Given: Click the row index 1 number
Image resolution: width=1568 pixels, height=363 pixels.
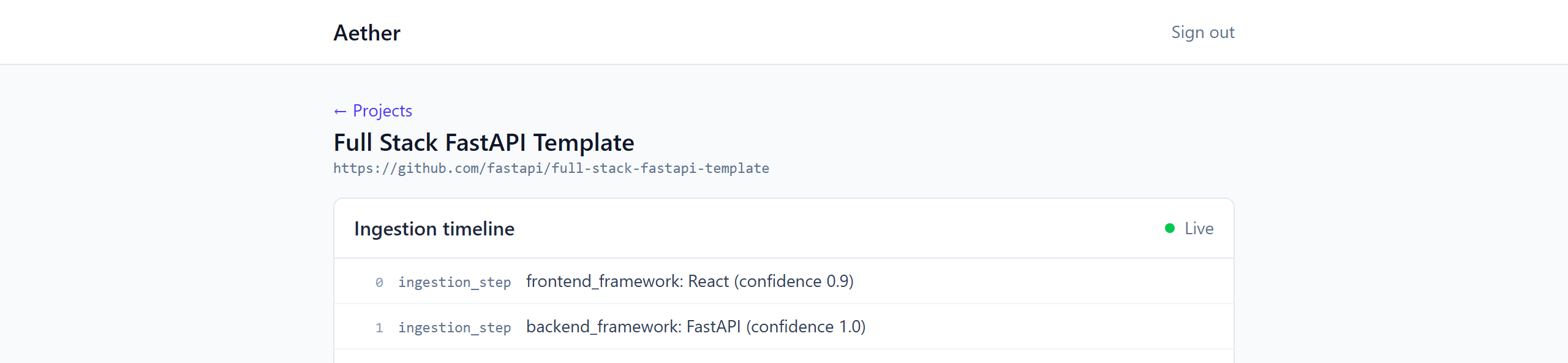Looking at the screenshot, I should coord(379,327).
